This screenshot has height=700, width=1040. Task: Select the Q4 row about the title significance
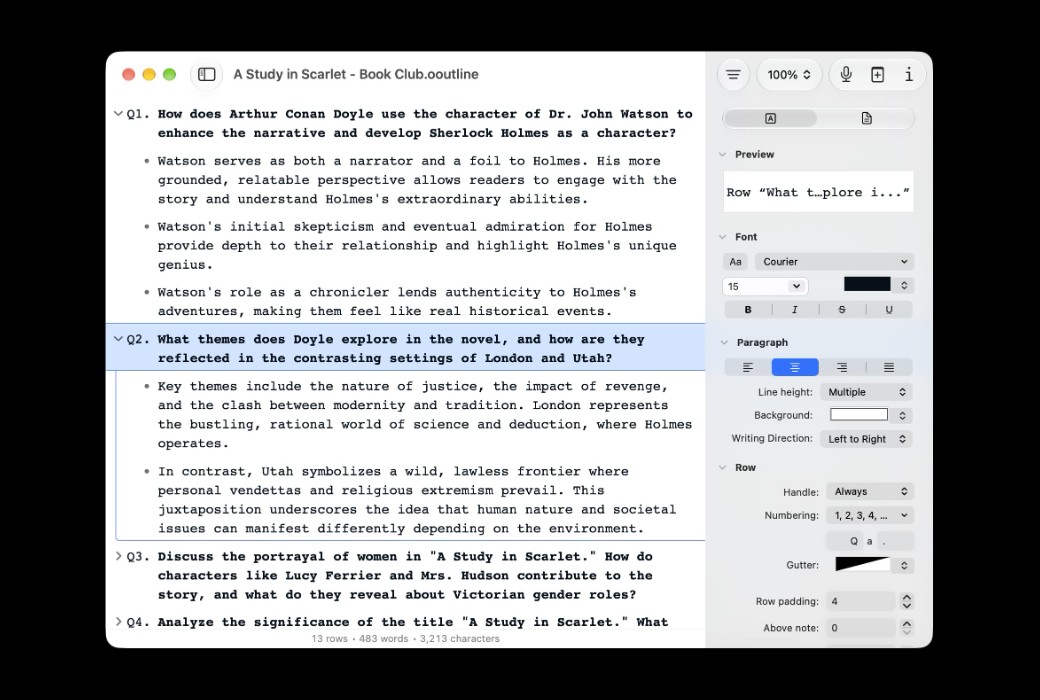[x=405, y=622]
